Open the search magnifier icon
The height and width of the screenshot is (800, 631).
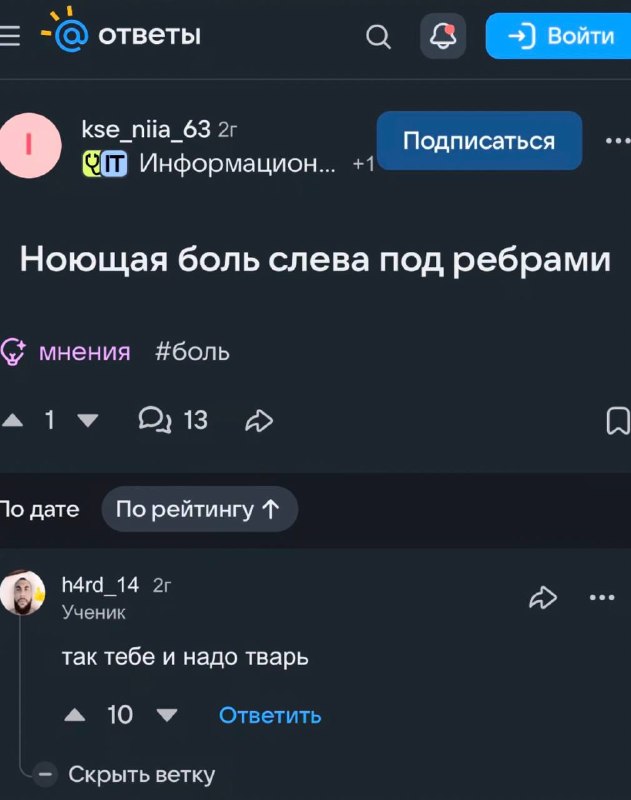coord(378,37)
